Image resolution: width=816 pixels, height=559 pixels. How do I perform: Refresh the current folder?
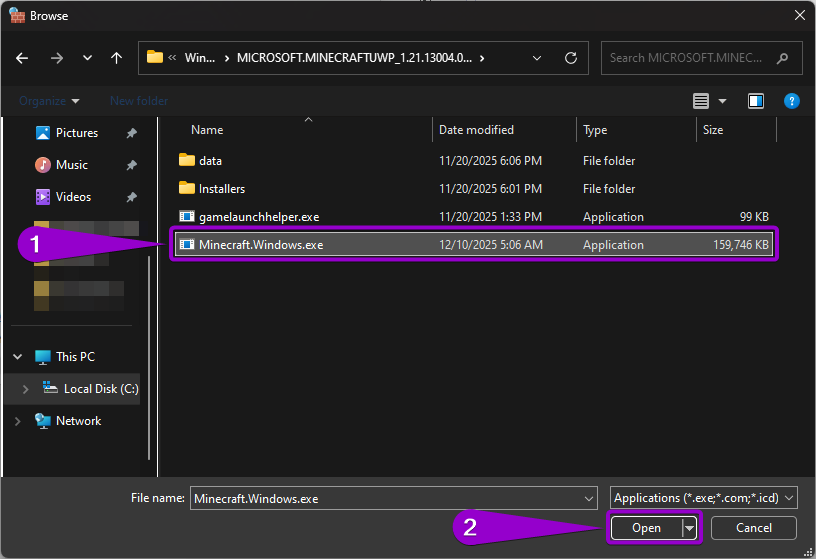coord(571,58)
